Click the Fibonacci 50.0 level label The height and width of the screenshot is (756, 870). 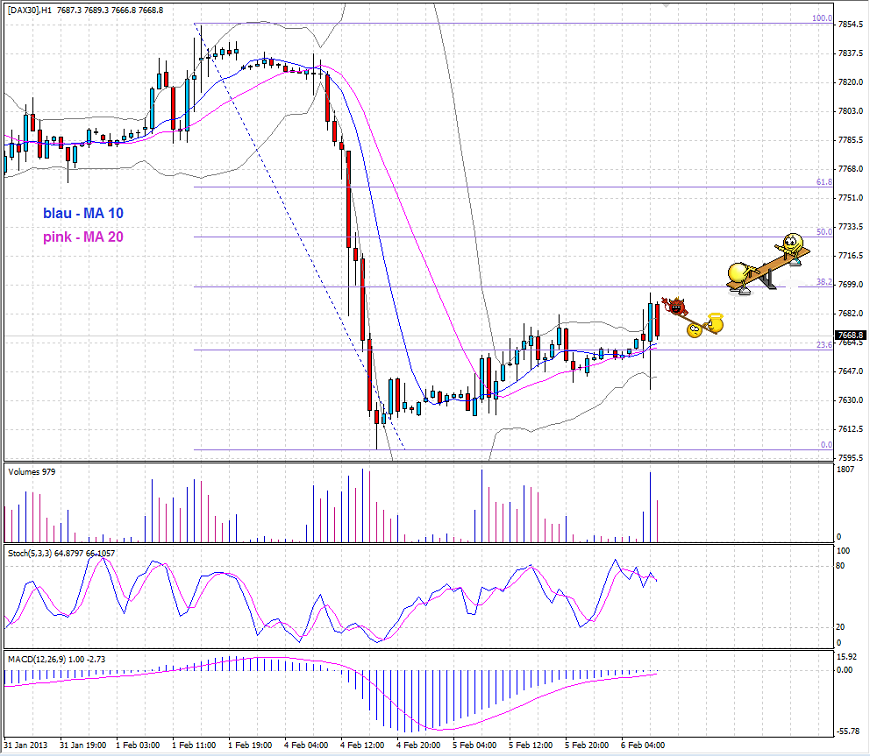tap(824, 232)
